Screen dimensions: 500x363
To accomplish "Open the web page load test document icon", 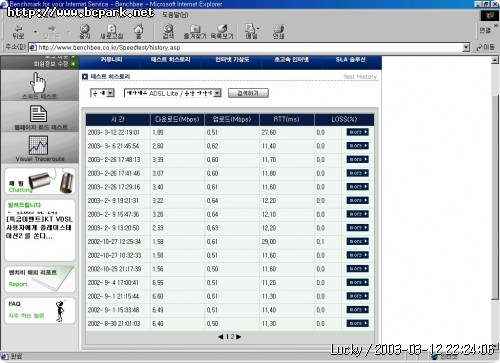I will tap(38, 114).
